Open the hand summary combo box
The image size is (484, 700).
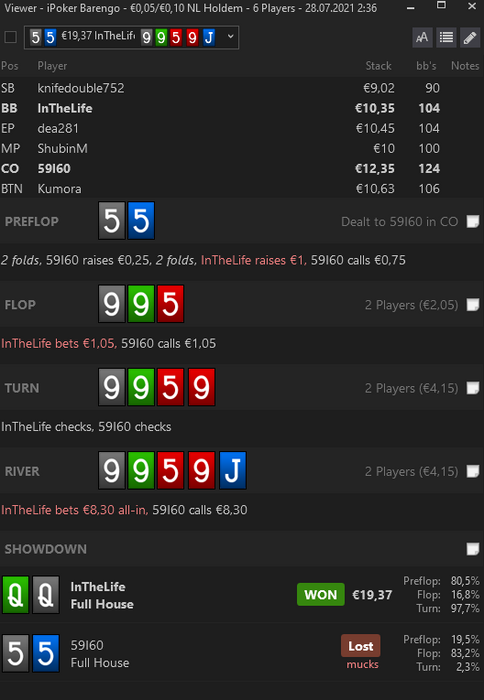[x=131, y=38]
